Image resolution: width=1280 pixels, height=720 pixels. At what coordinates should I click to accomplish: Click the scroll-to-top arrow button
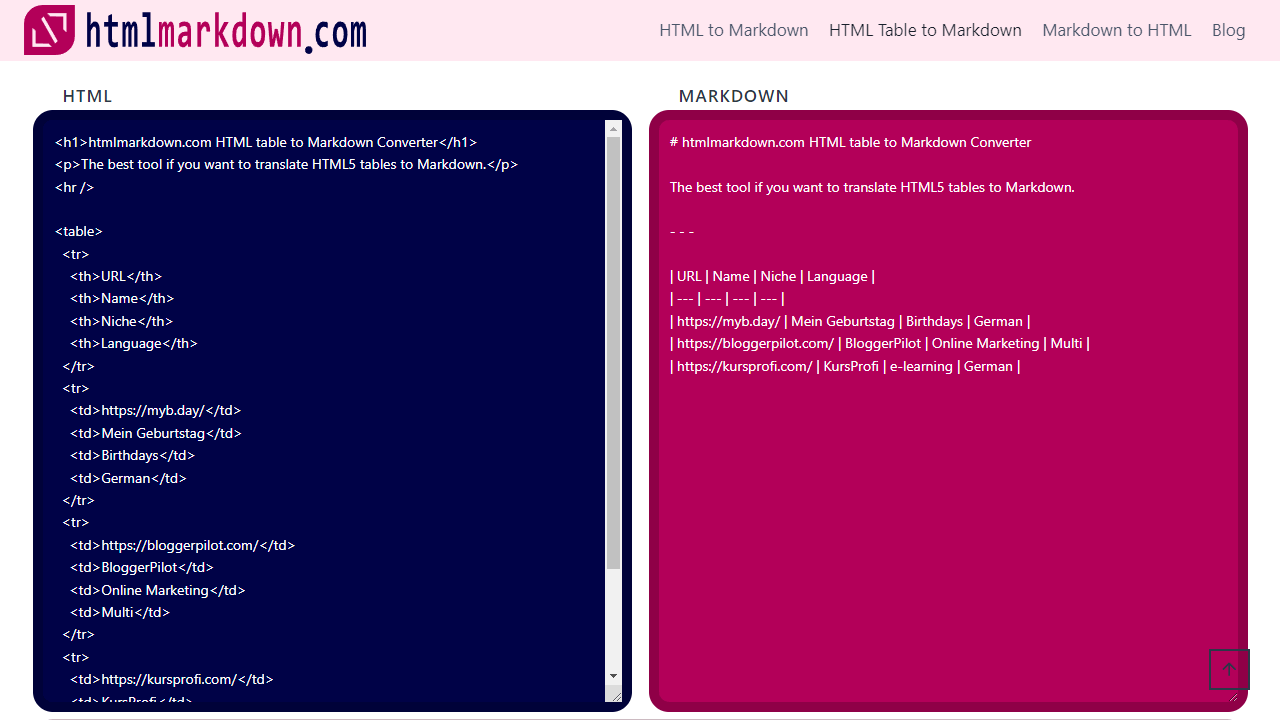(1229, 669)
